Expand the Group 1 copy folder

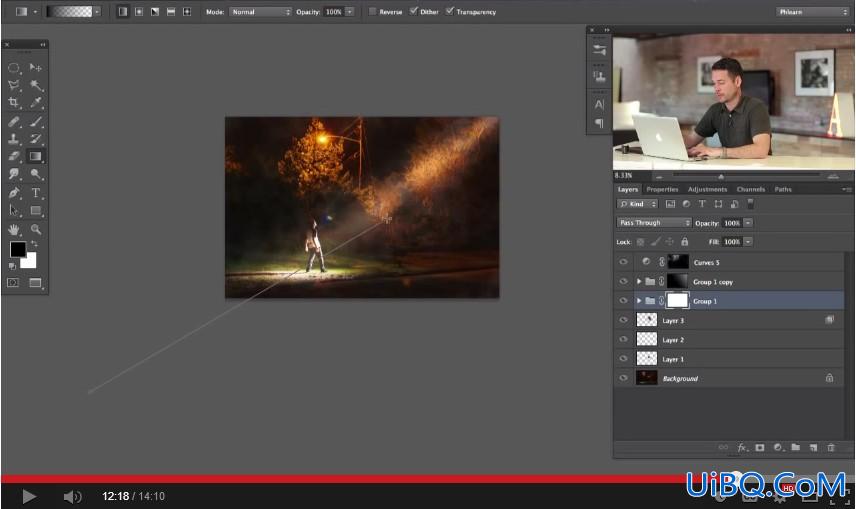(x=639, y=282)
